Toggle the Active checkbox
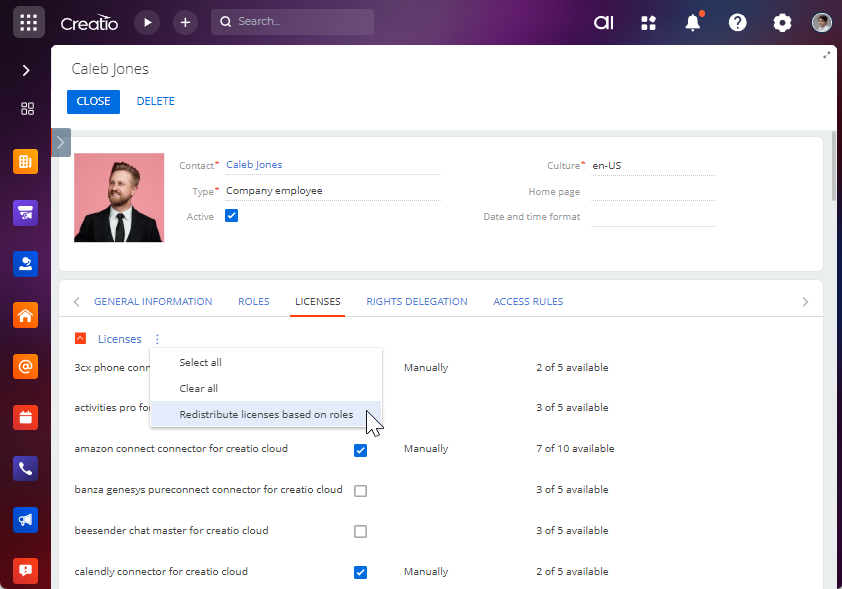The image size is (842, 589). (x=232, y=216)
